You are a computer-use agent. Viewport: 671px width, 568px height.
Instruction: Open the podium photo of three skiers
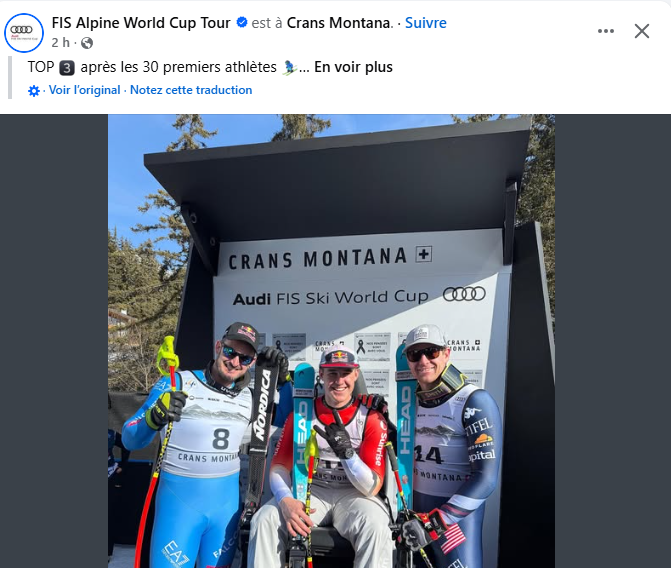[331, 341]
